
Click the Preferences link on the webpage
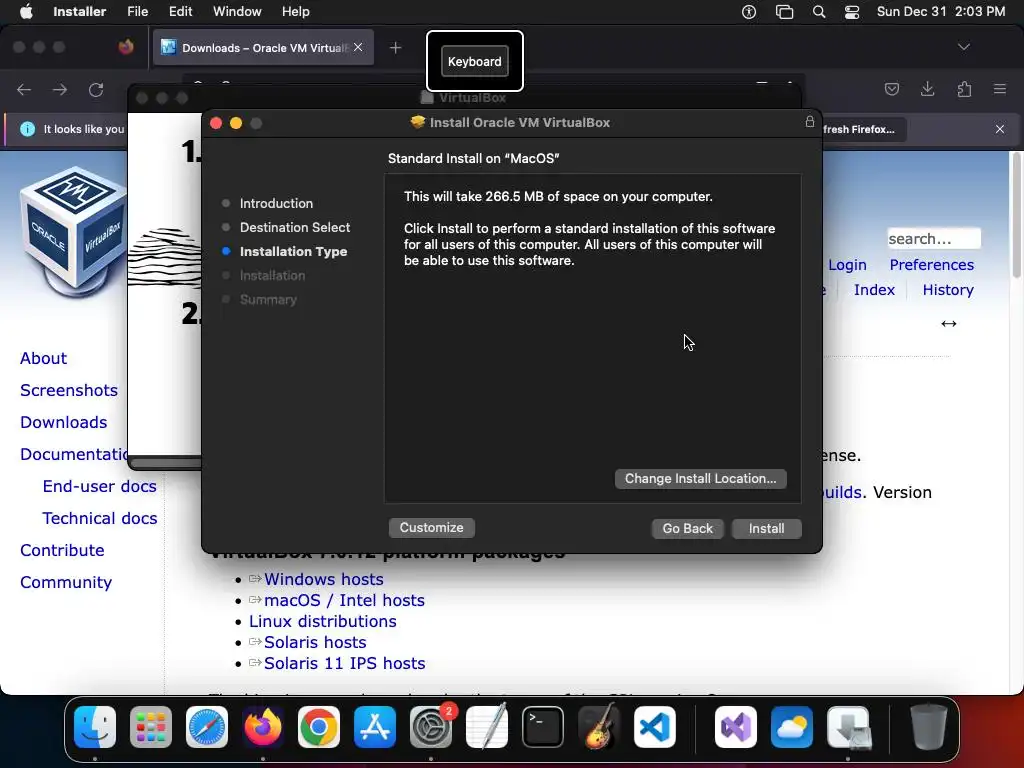931,265
